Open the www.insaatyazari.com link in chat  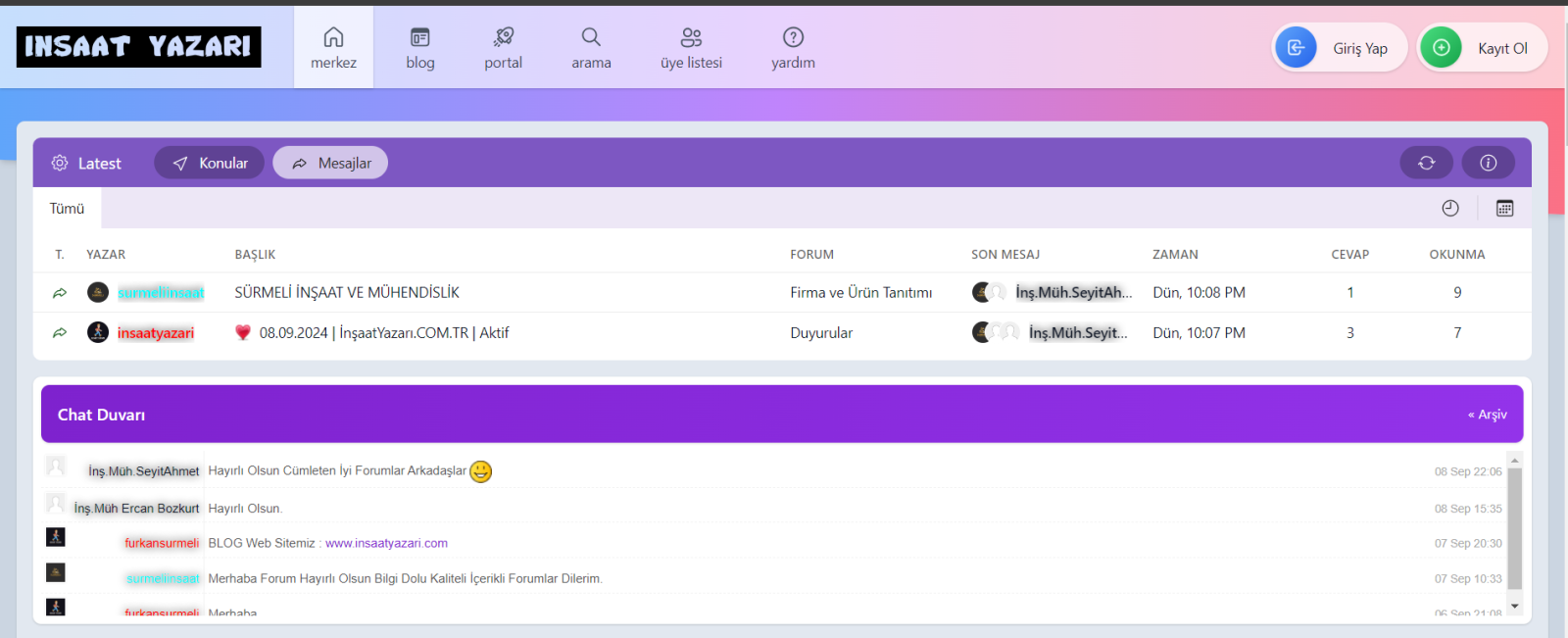point(386,543)
